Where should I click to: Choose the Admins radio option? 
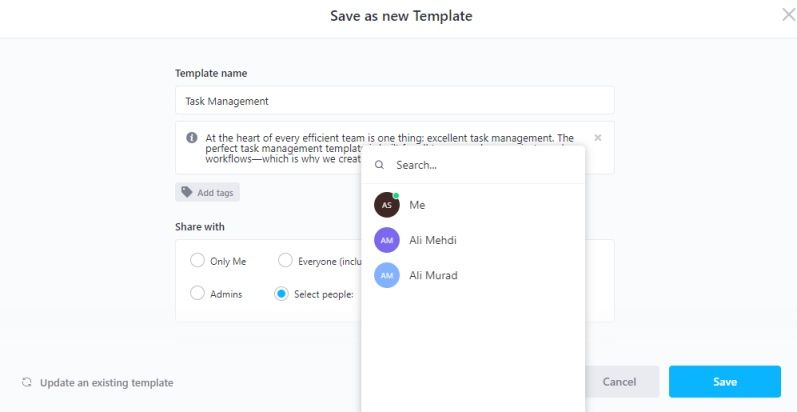click(197, 294)
